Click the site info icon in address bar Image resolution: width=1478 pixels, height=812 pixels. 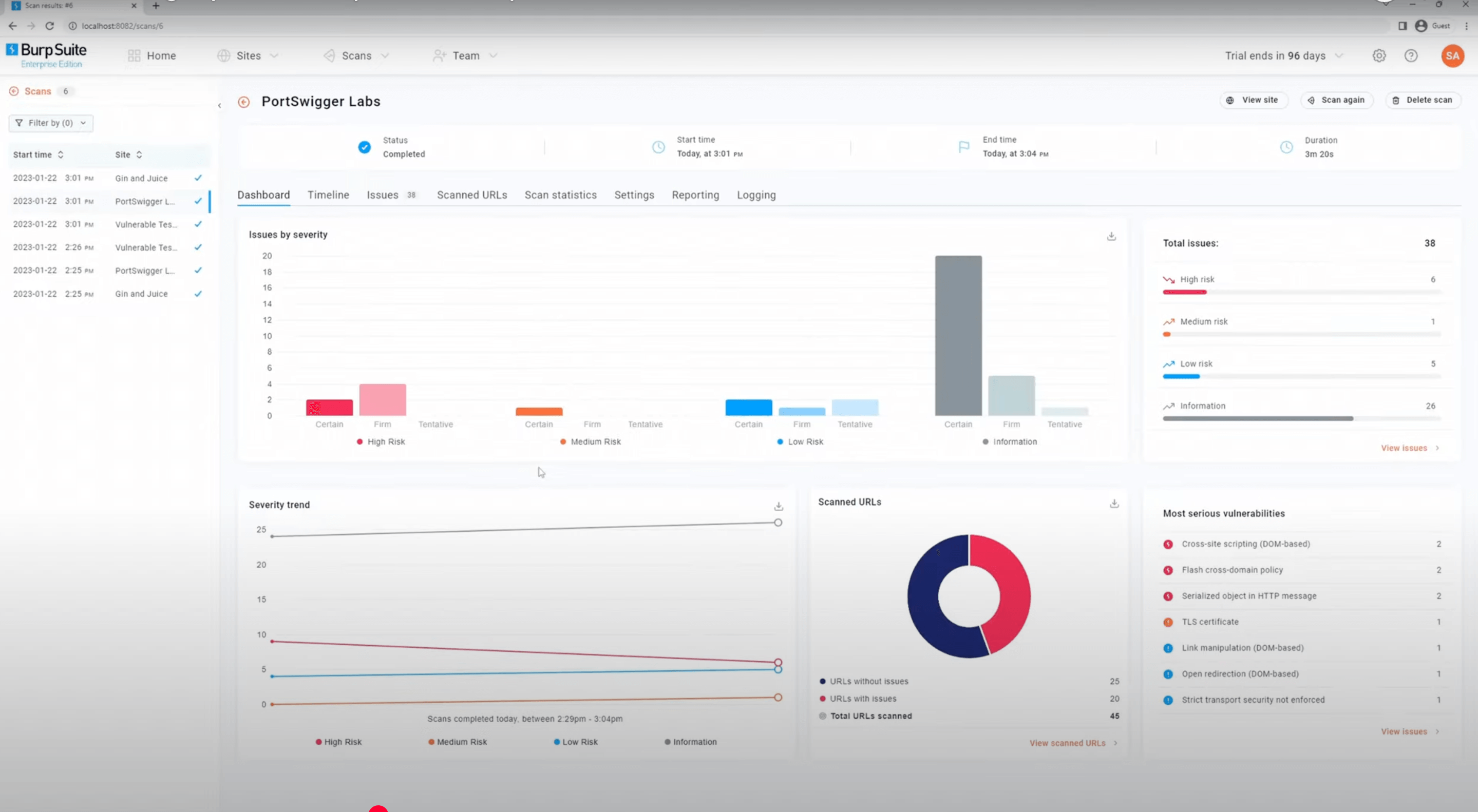[x=73, y=26]
